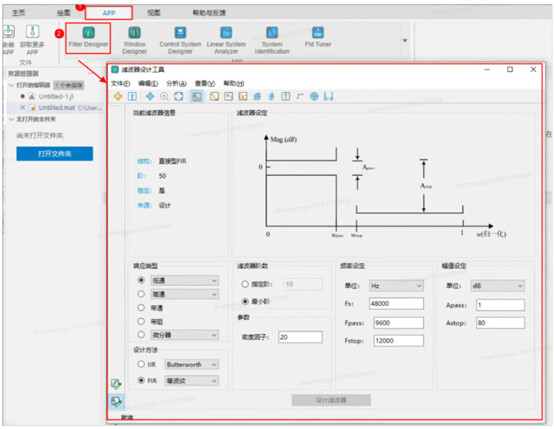Open Control System Designer app
This screenshot has height=429, width=554.
coord(180,40)
